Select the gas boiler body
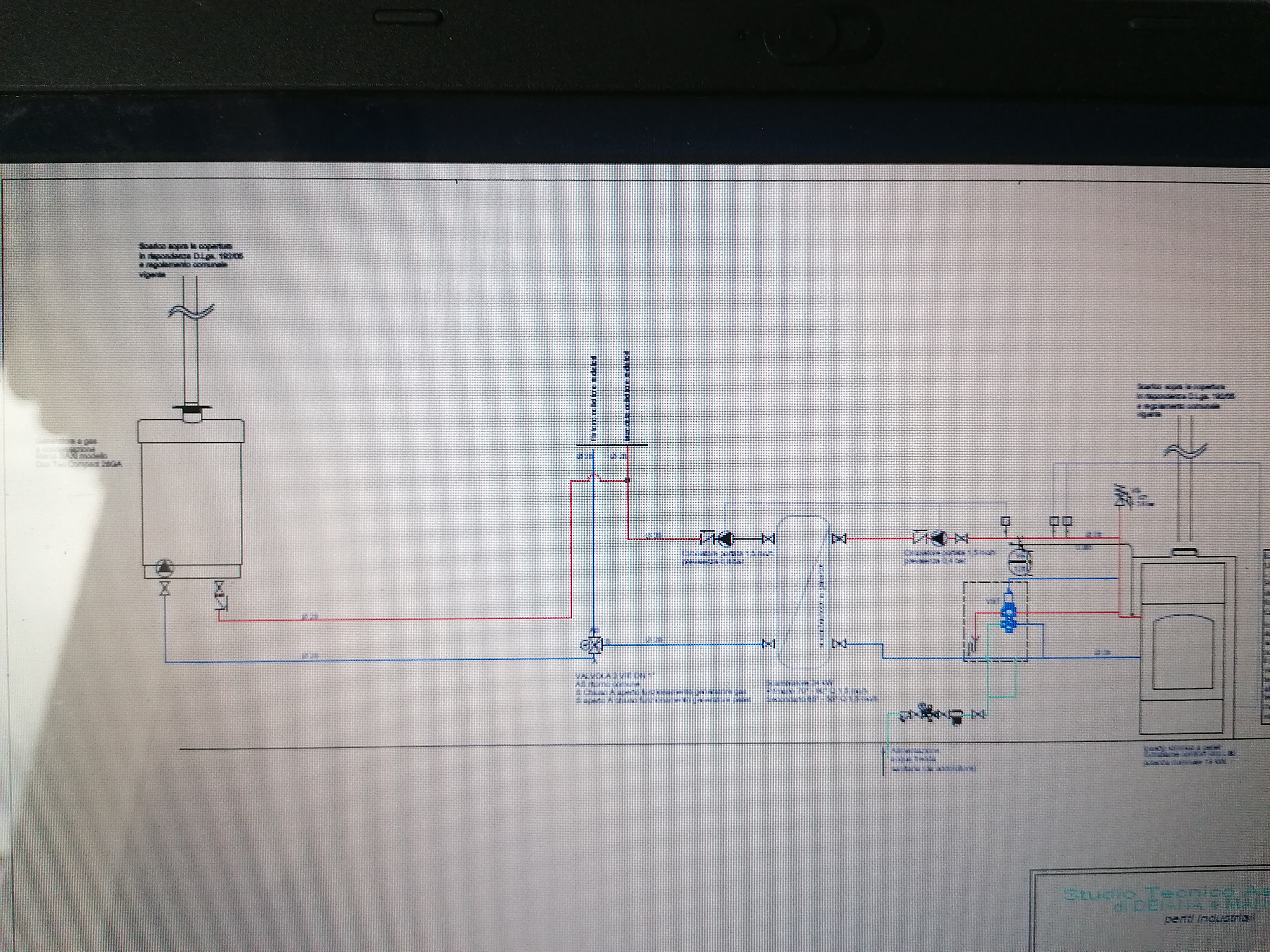Image resolution: width=1270 pixels, height=952 pixels. click(191, 498)
